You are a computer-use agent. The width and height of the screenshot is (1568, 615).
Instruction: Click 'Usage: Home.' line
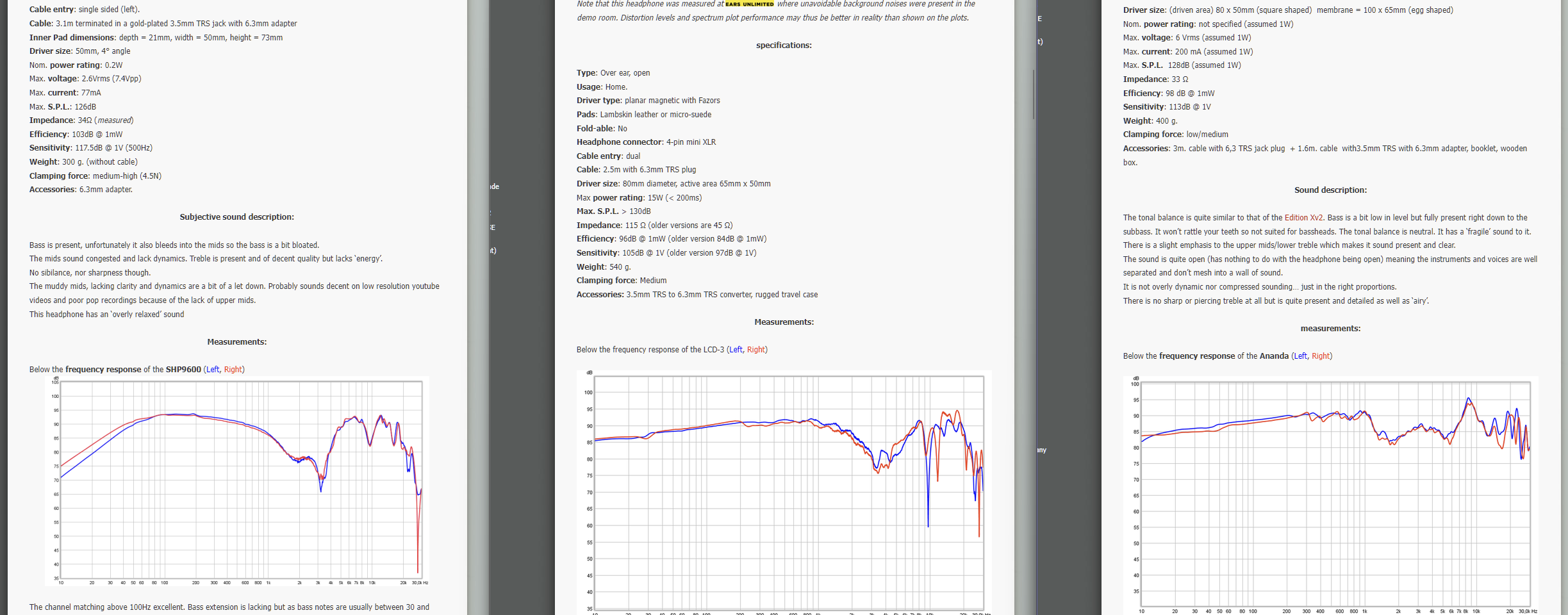[x=602, y=87]
